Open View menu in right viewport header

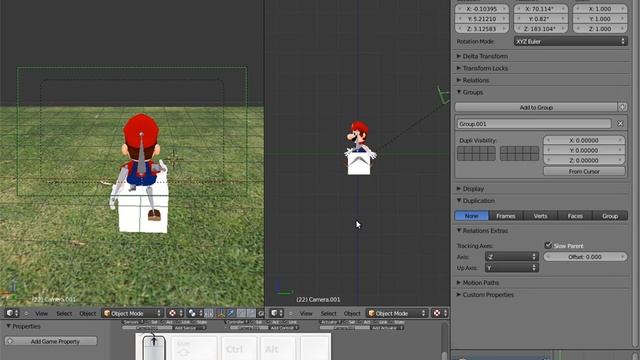point(306,313)
